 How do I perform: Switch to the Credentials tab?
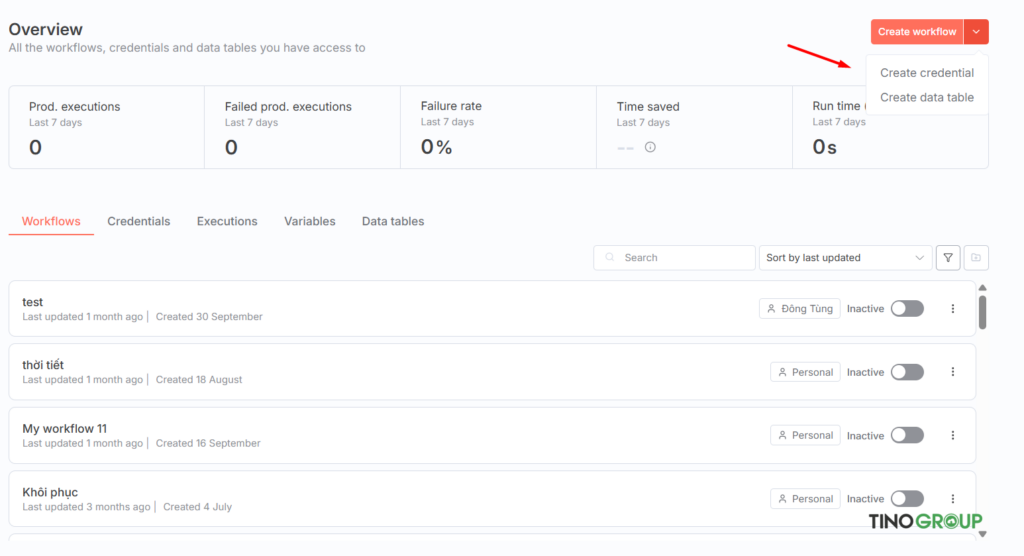[139, 221]
